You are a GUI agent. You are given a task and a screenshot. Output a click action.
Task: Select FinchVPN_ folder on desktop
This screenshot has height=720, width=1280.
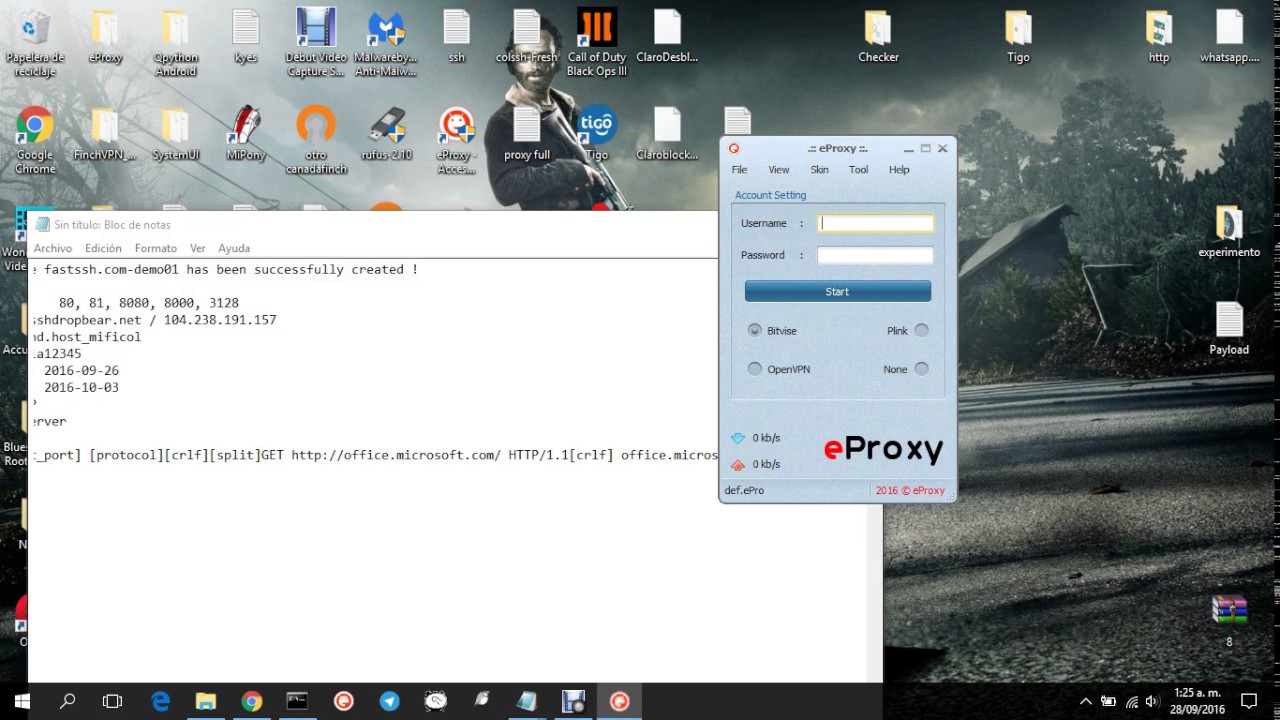[105, 135]
